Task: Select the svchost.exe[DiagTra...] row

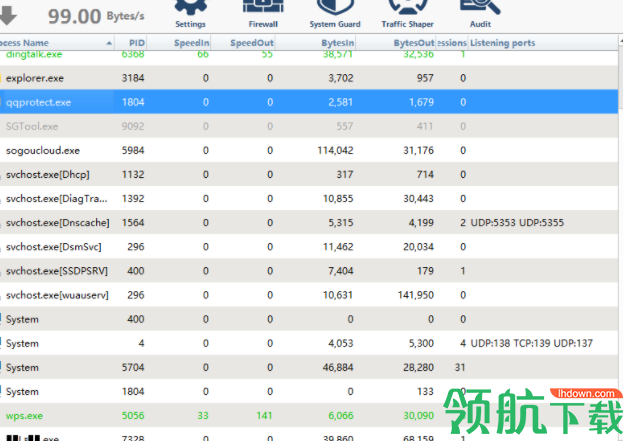Action: [309, 199]
